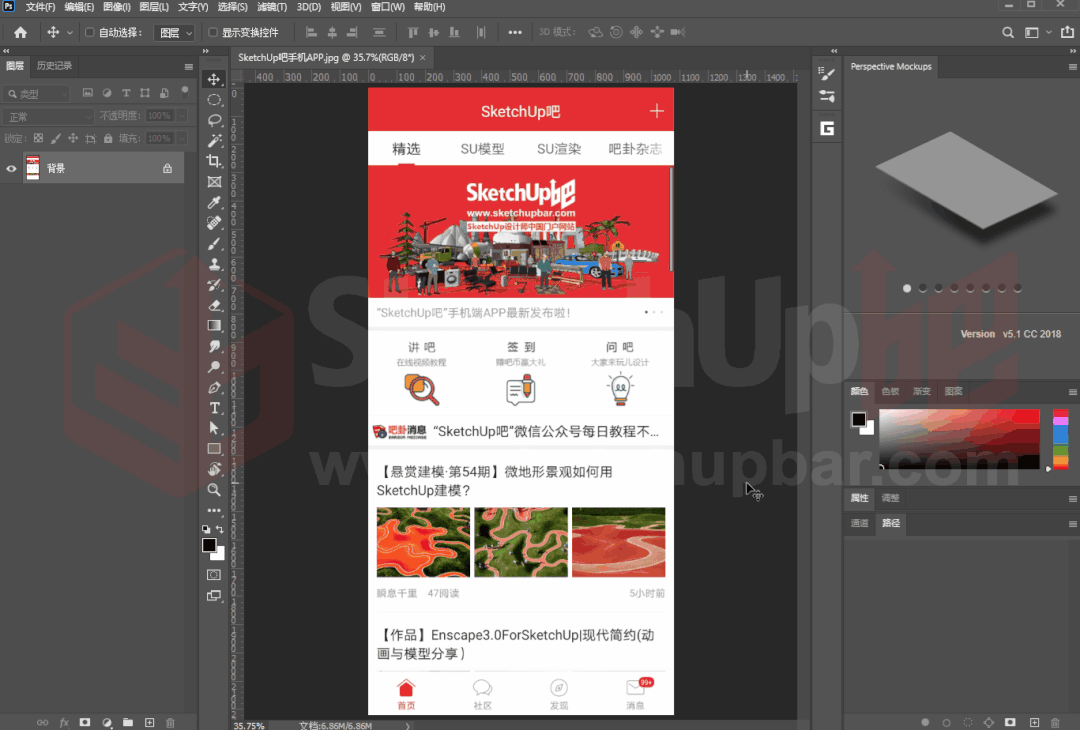
Task: Select the Horizontal Type tool
Action: pos(214,408)
